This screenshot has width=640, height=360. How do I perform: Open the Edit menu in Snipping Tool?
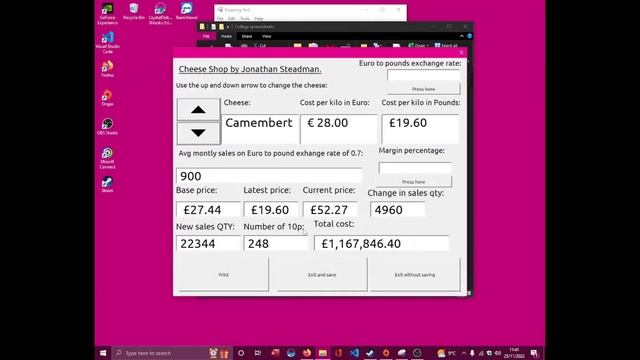pyautogui.click(x=231, y=19)
